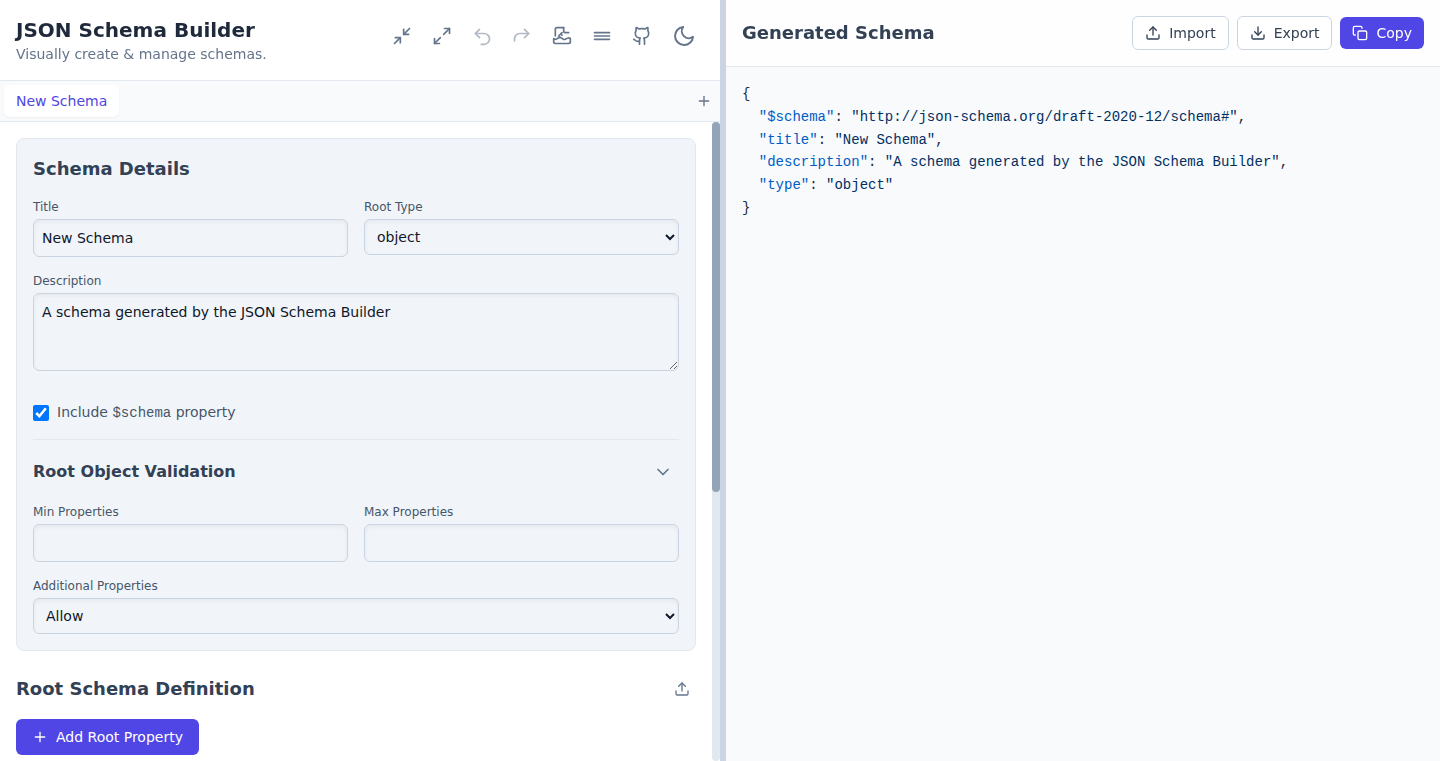
Task: Click the JSON Schema Builder title
Action: (135, 31)
